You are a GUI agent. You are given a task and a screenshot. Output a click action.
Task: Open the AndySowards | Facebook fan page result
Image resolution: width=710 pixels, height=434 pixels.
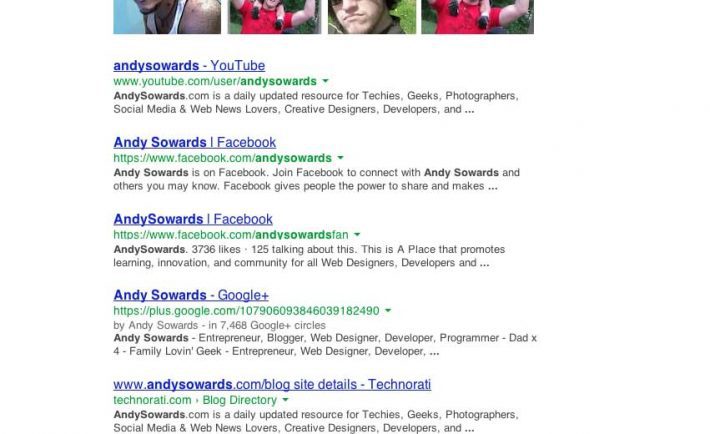[193, 219]
